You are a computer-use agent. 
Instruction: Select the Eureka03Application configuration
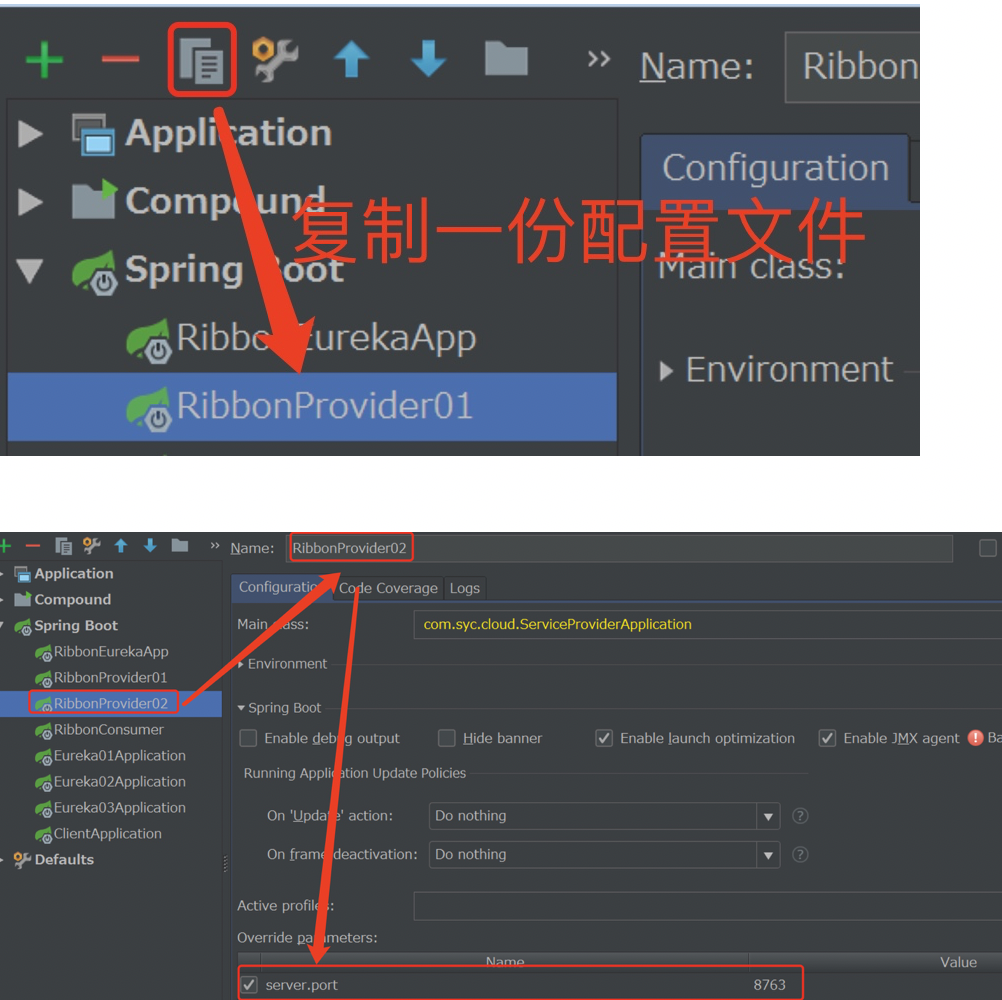point(119,808)
